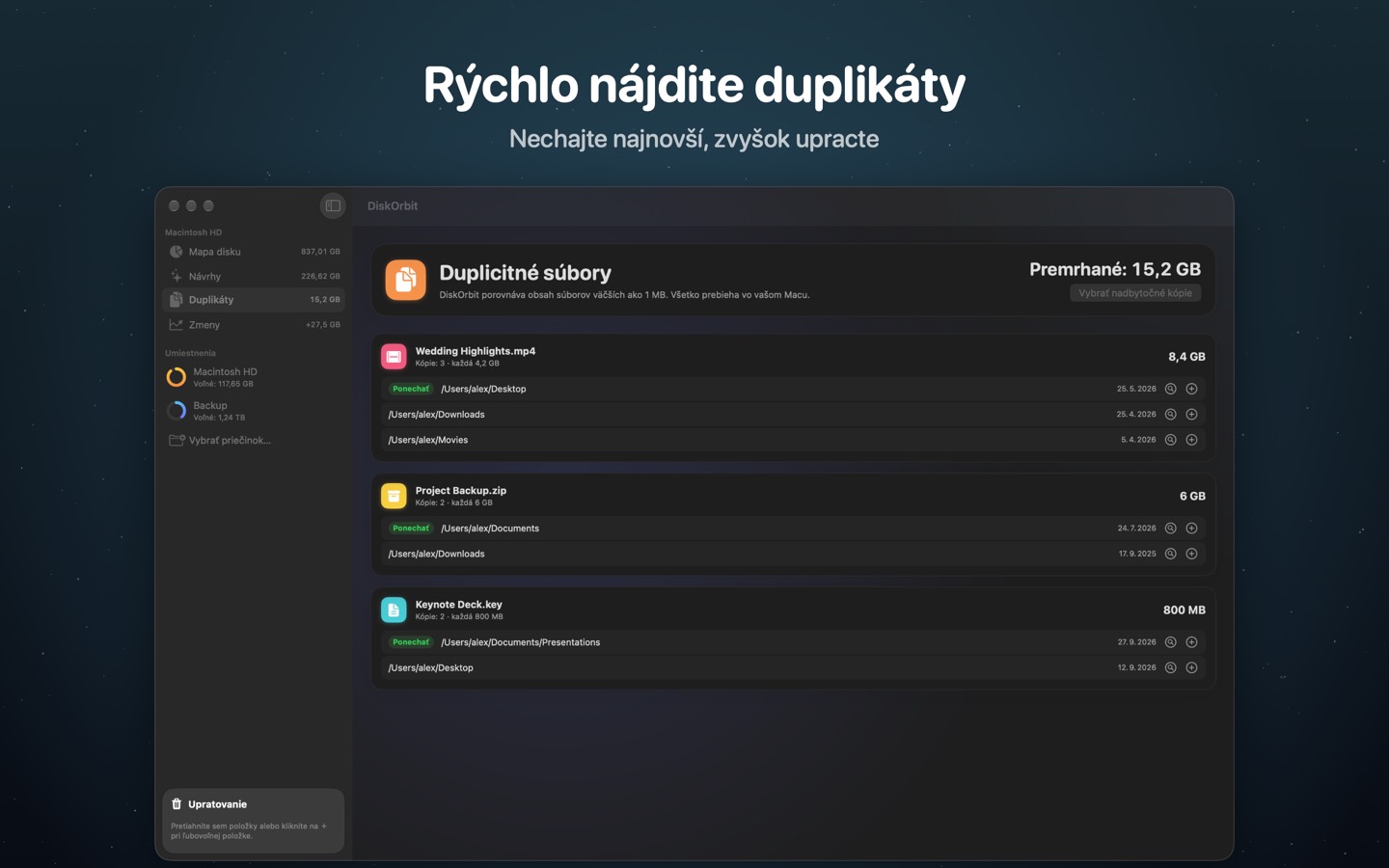The image size is (1389, 868).
Task: Add /Users/alex/Downloads 25.4.2026 copy to cleanup
Action: click(1191, 414)
